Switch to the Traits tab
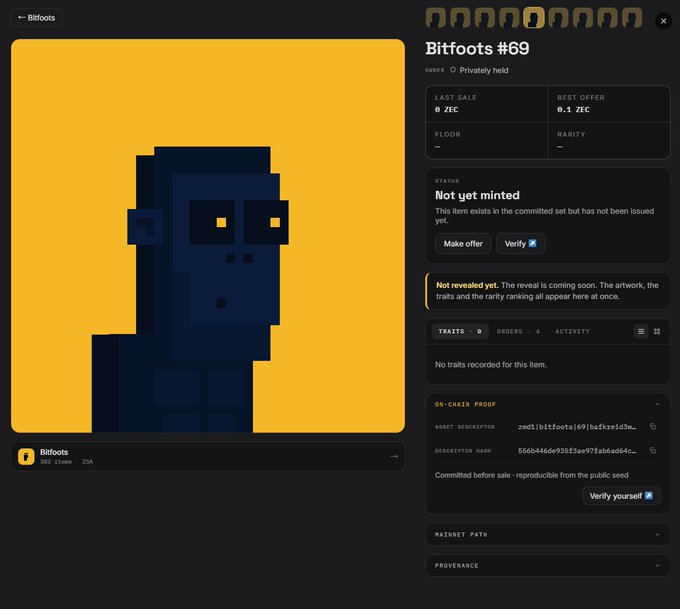The image size is (680, 609). point(460,331)
